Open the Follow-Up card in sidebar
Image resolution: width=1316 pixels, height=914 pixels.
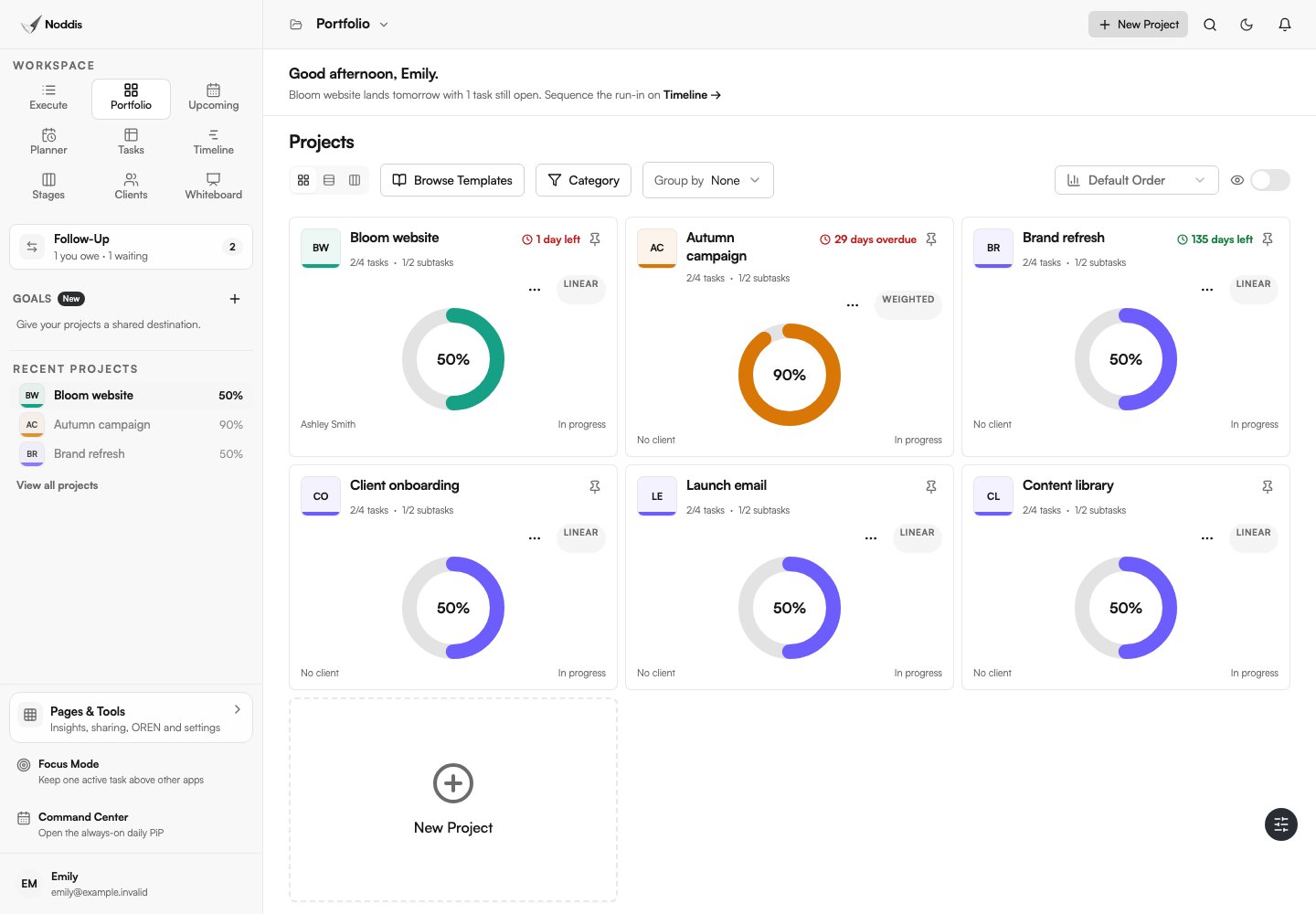pos(131,247)
